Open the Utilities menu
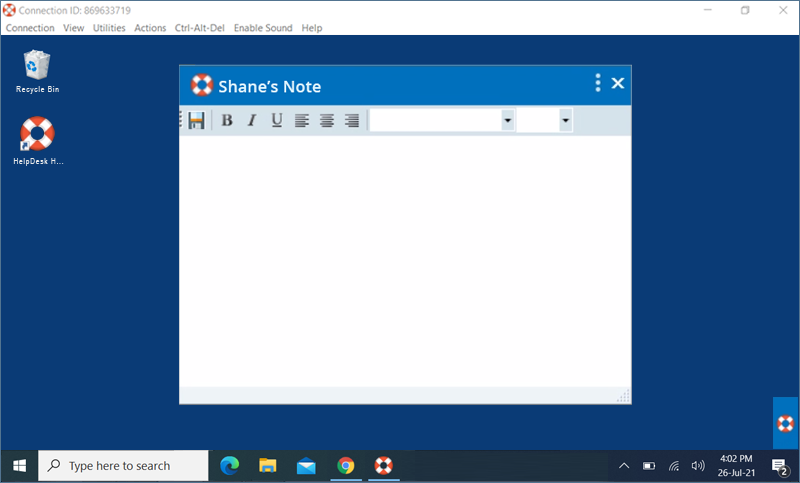This screenshot has height=483, width=800. coord(109,28)
